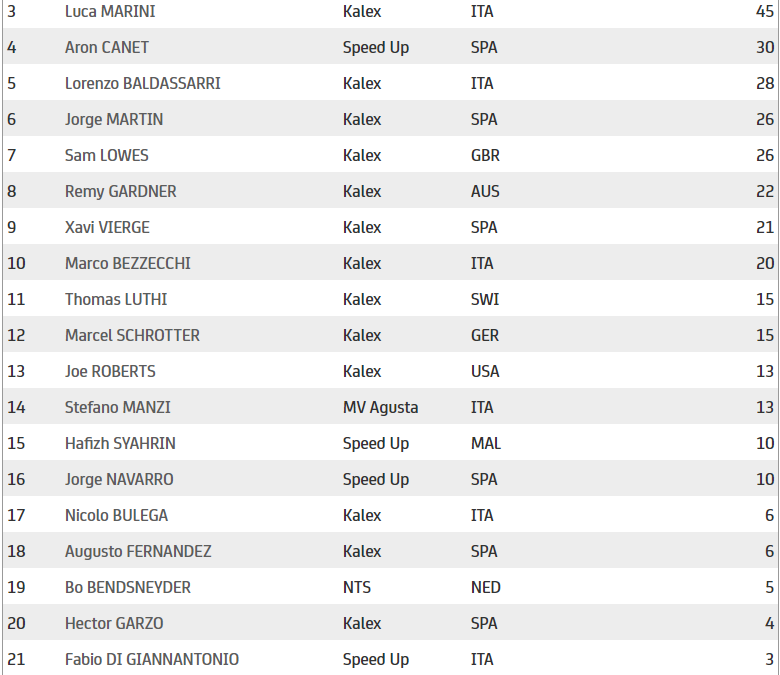
Task: Open Thomas LUTHI rider name
Action: click(x=116, y=299)
